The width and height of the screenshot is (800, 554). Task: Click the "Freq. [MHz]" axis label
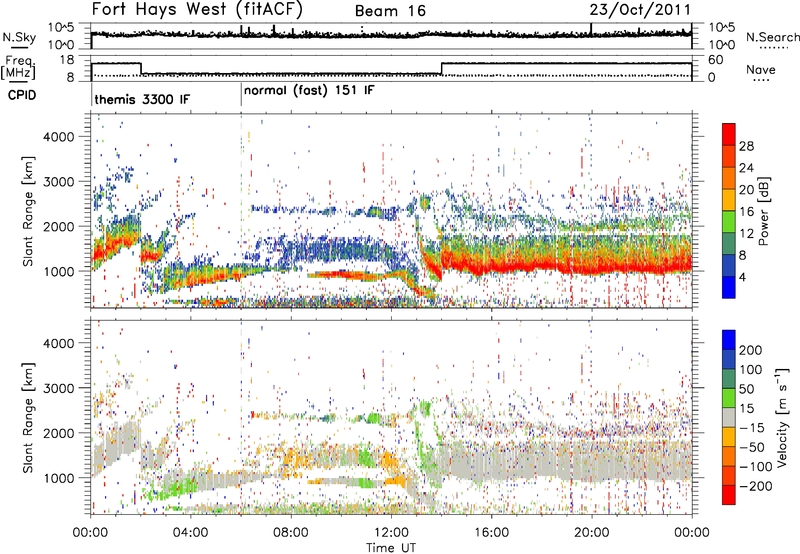[19, 68]
